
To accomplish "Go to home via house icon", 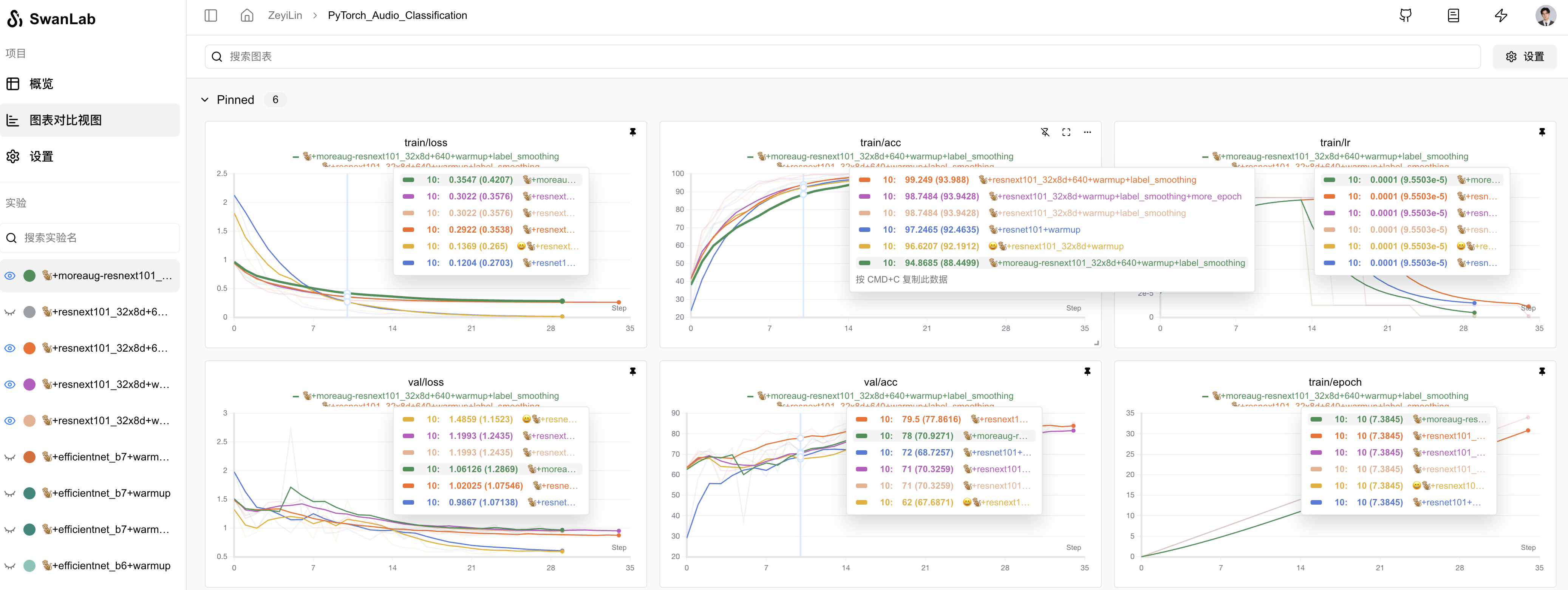I will click(x=246, y=15).
